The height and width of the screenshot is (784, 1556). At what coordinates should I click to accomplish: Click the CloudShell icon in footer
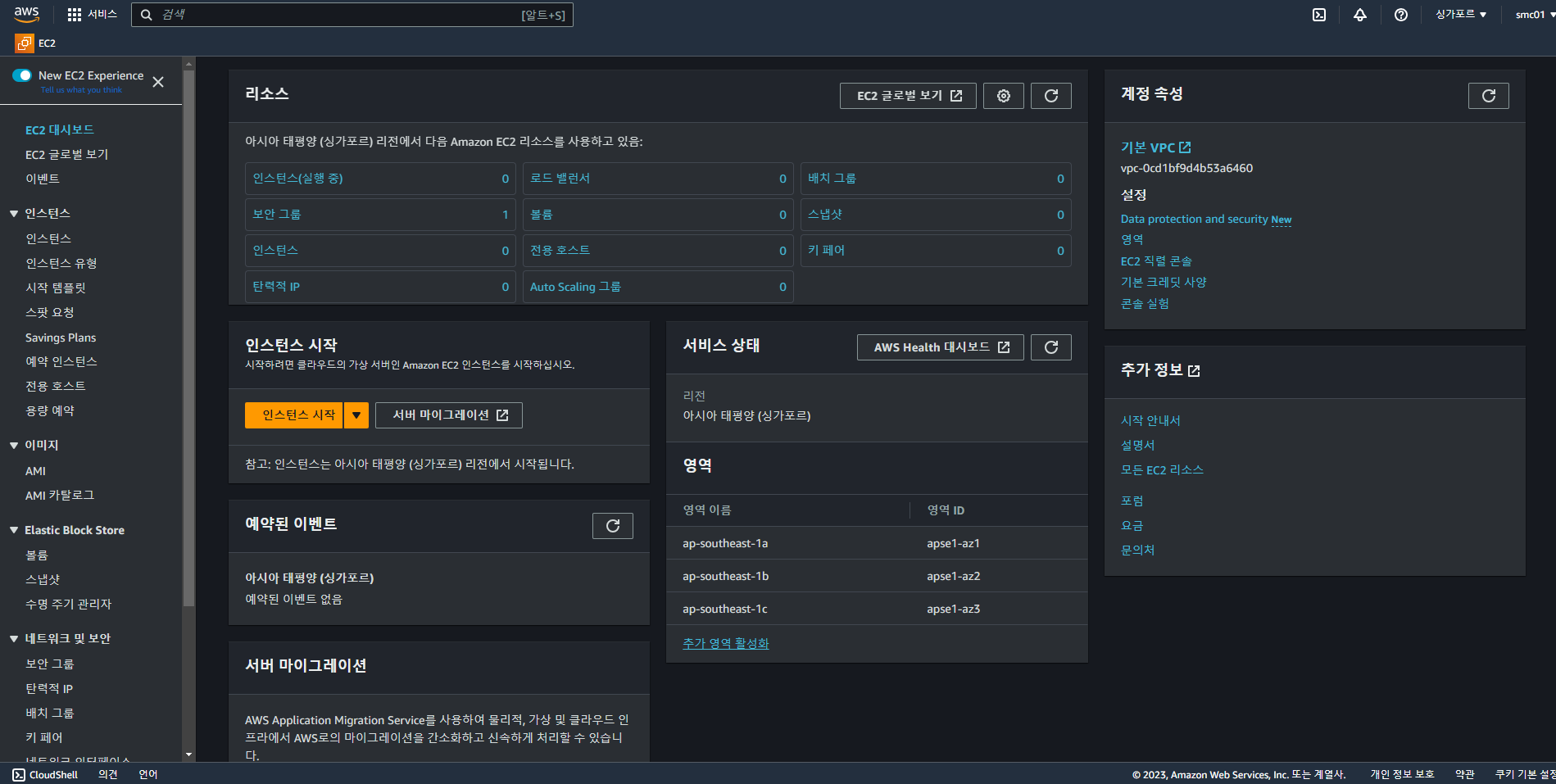(x=19, y=775)
